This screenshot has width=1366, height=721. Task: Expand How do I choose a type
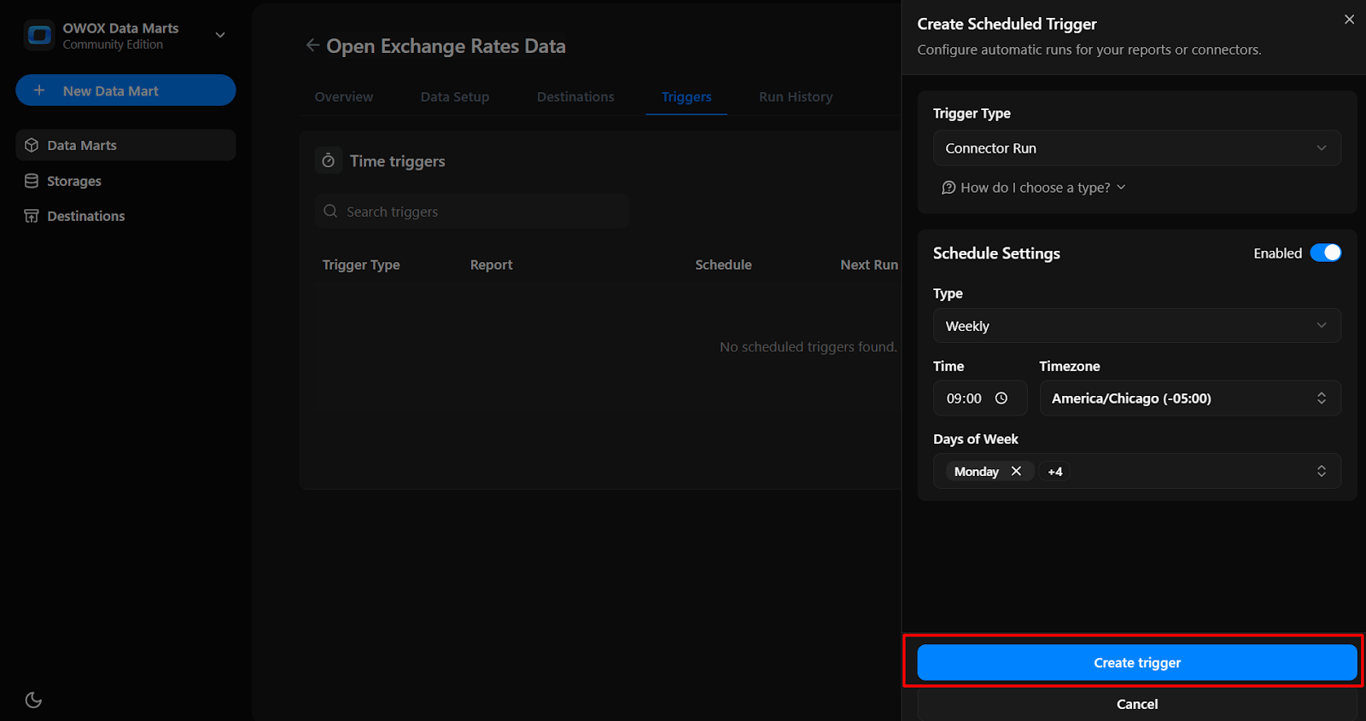point(1034,187)
